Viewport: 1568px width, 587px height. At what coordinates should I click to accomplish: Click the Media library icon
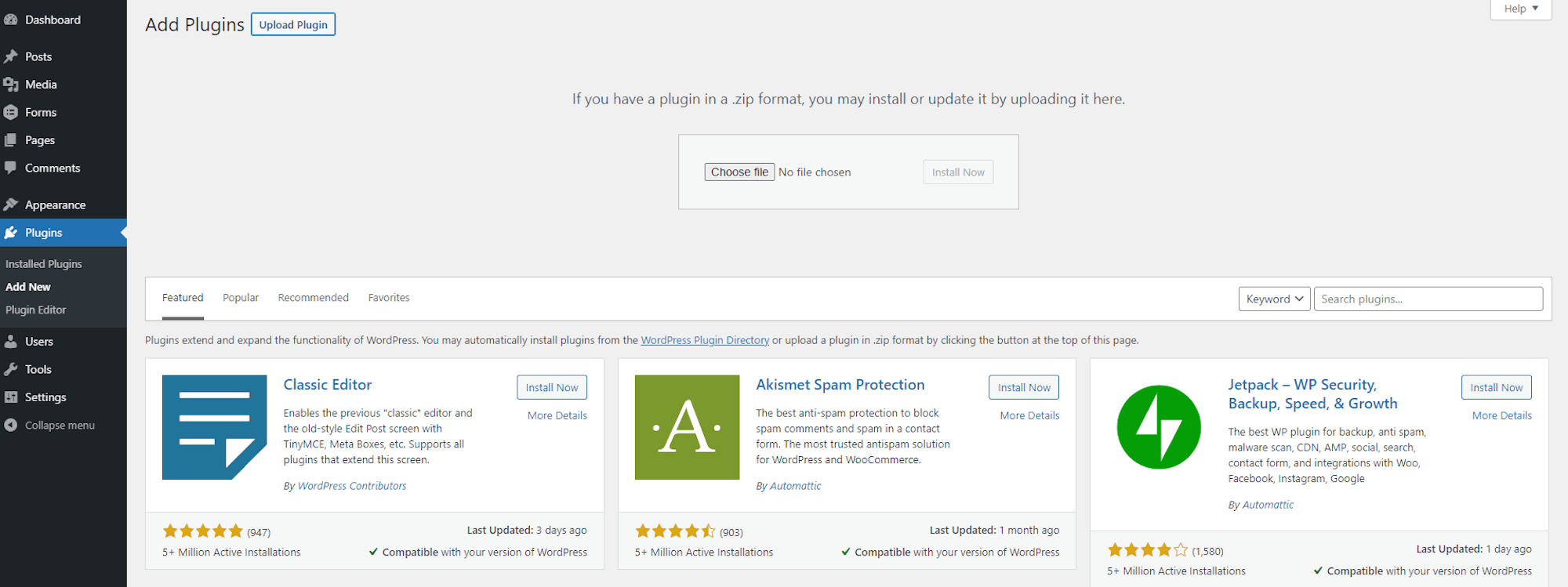pos(11,85)
